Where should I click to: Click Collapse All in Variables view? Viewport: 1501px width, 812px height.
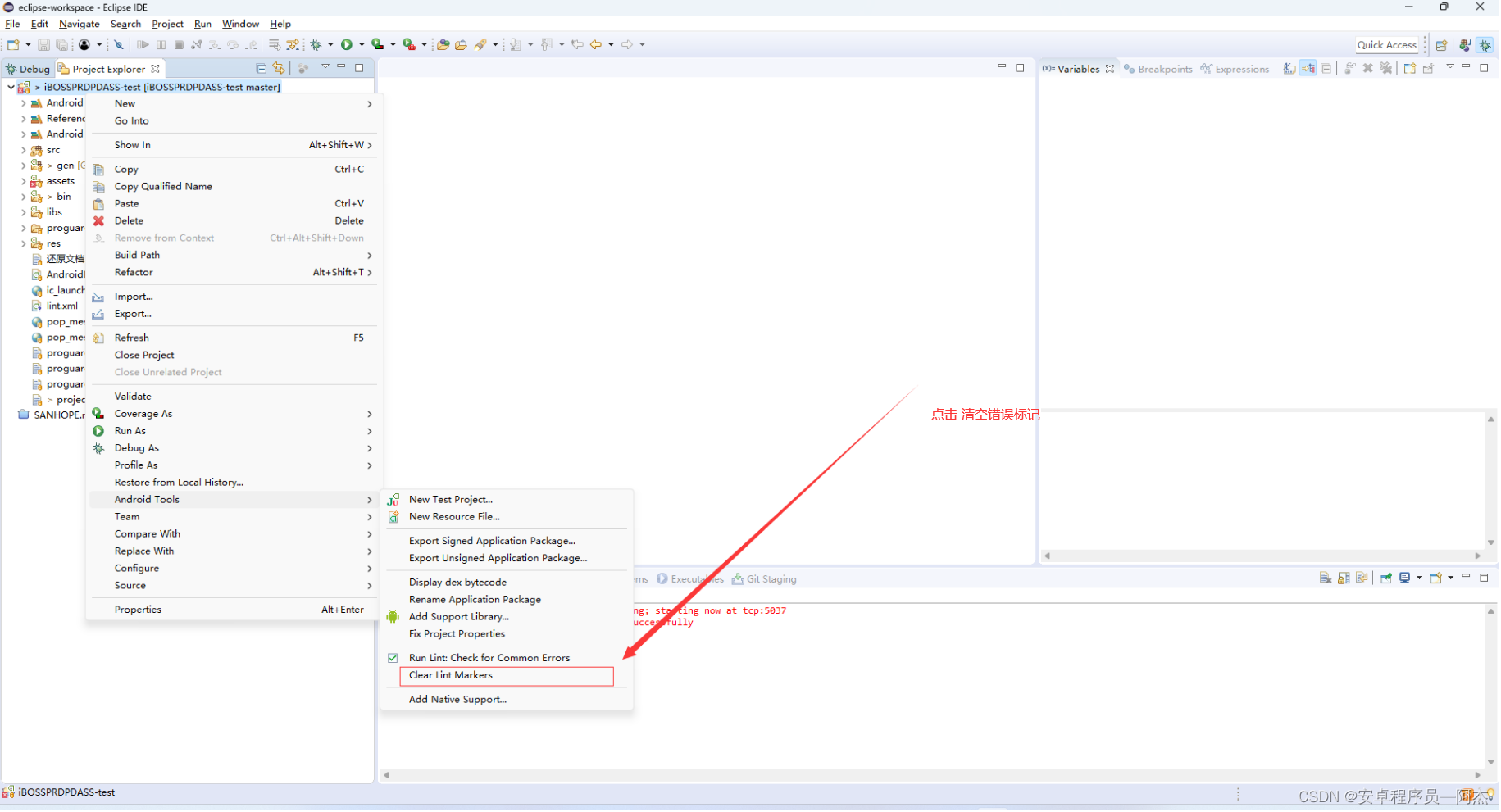point(1326,68)
